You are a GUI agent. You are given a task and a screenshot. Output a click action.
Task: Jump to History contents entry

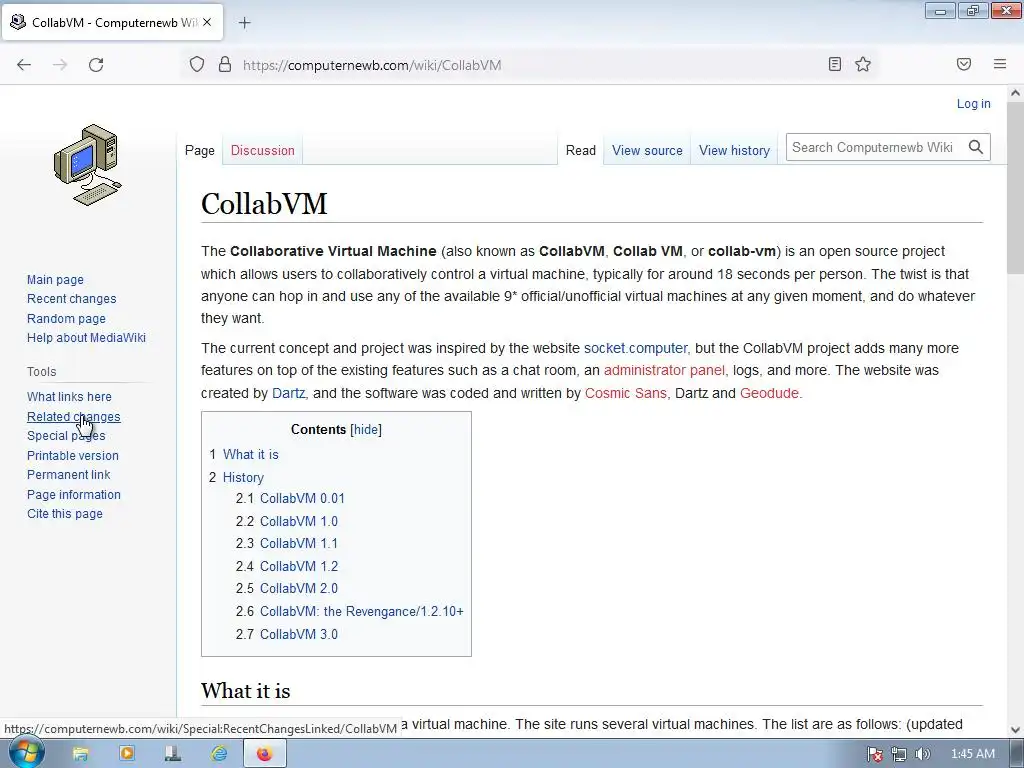click(x=243, y=477)
